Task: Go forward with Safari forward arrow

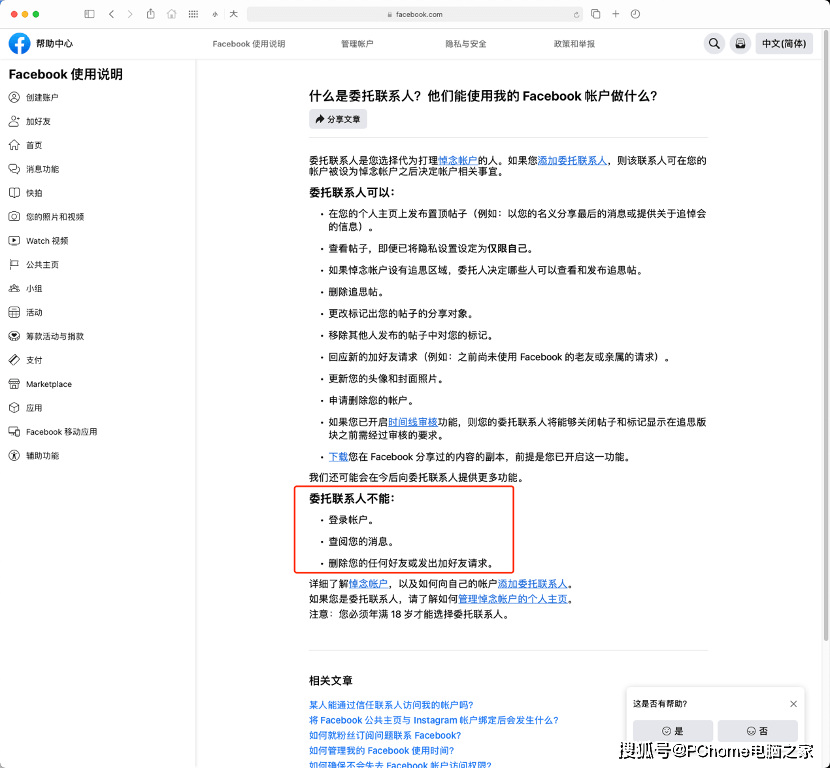Action: click(x=130, y=14)
